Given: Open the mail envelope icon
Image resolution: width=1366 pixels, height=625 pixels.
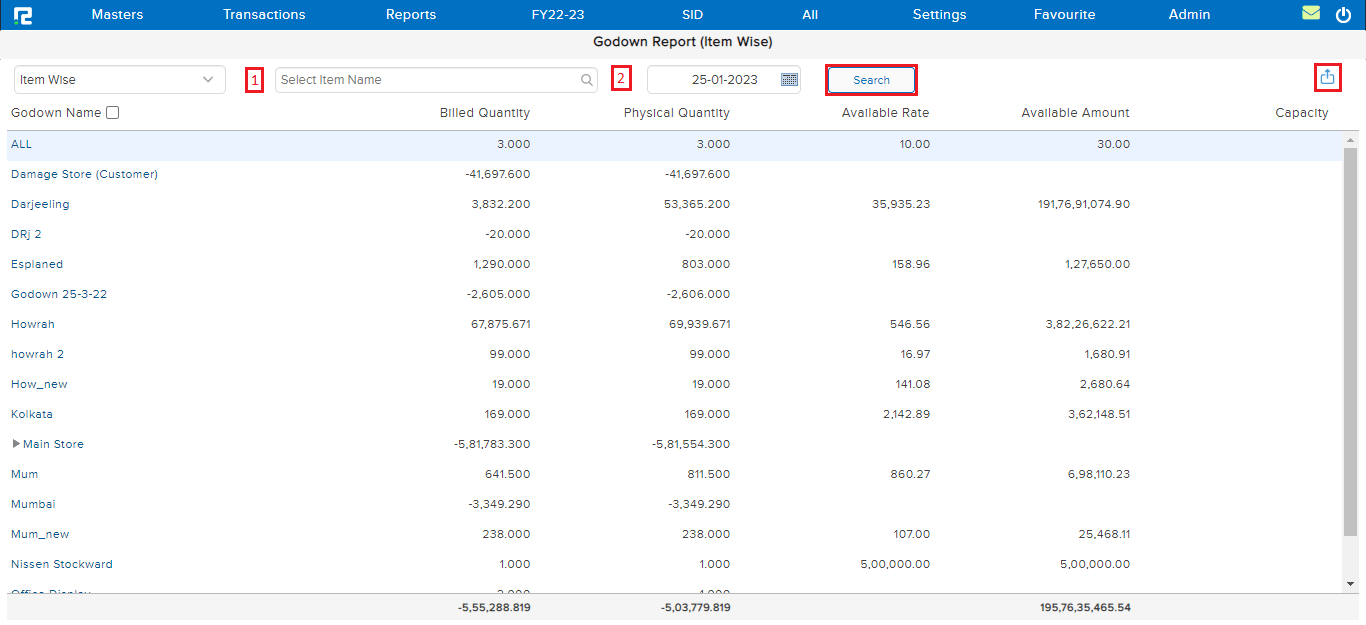Looking at the screenshot, I should [1311, 14].
